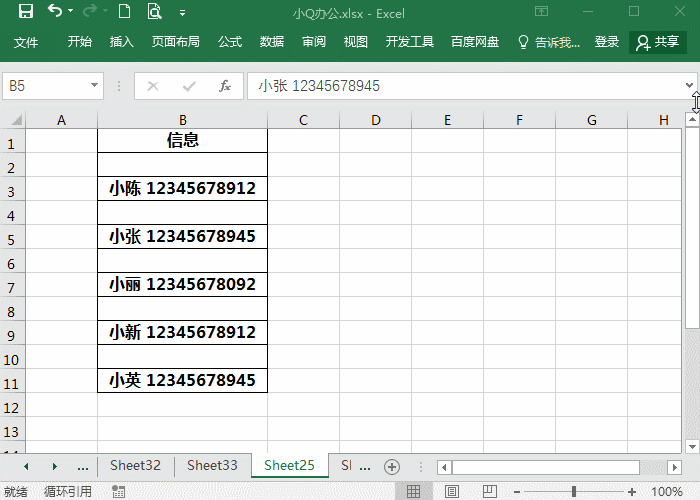This screenshot has width=700, height=500.
Task: Select cell 小英 12345678945
Action: (183, 380)
